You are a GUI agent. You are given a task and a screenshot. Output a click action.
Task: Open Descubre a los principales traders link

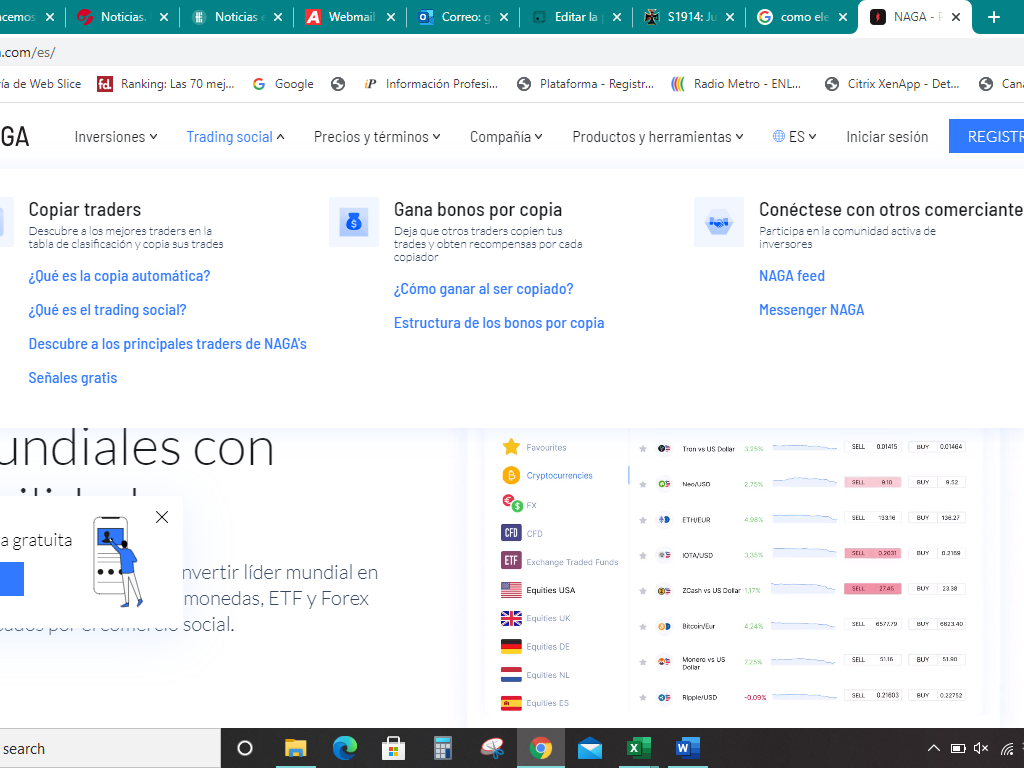click(167, 344)
